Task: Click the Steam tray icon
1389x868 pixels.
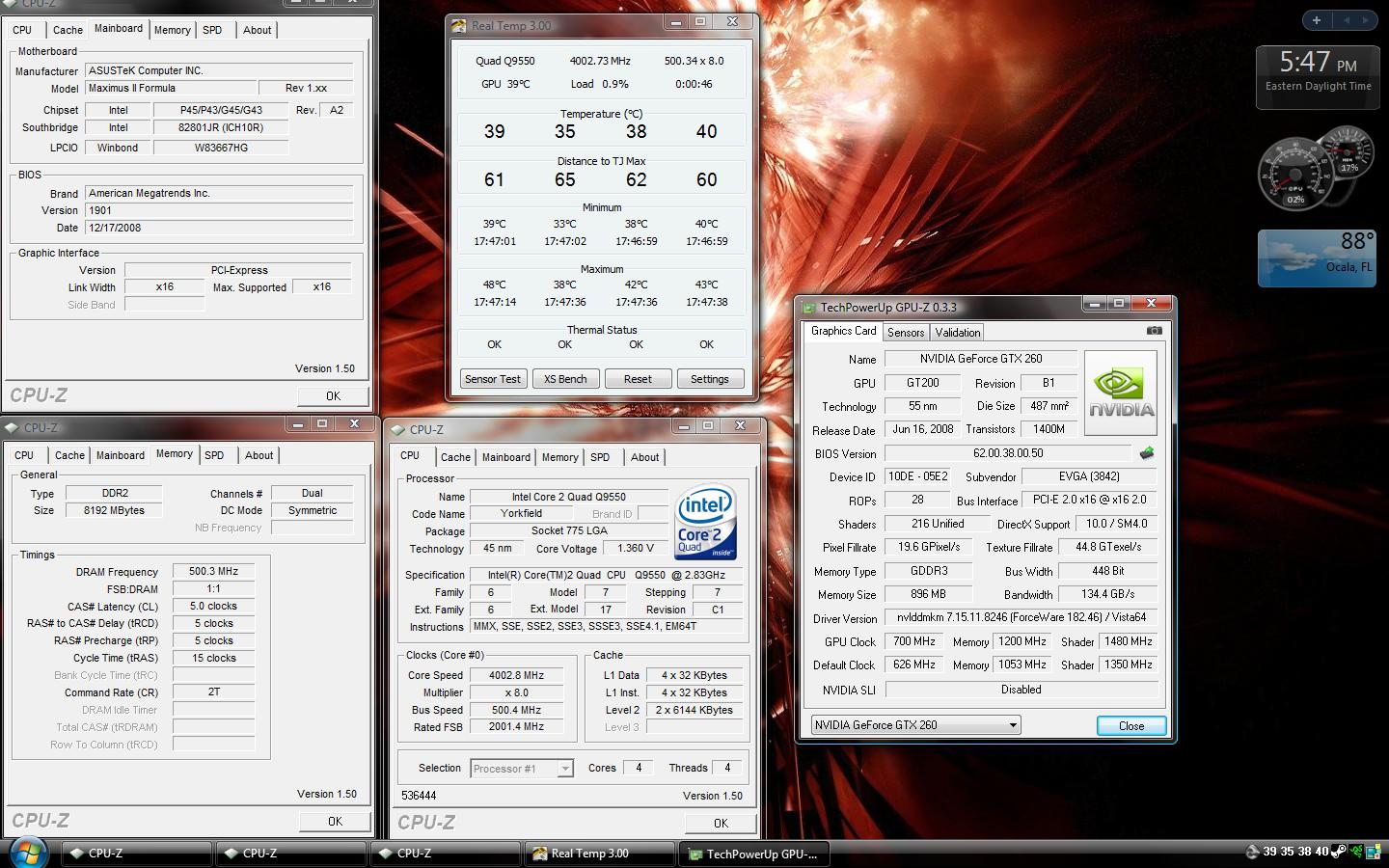Action: 1339,852
